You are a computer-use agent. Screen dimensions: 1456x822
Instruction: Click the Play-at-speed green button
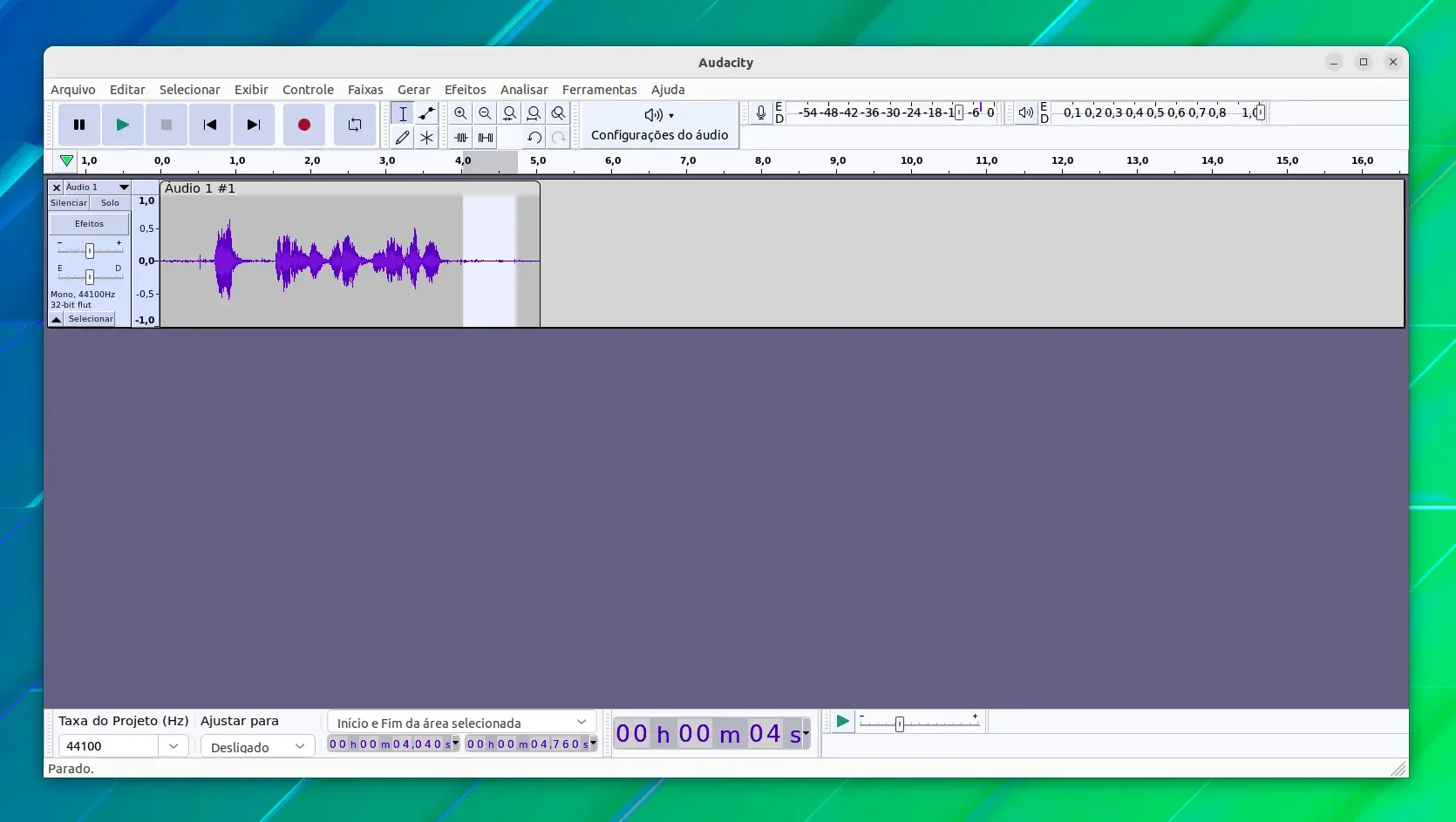tap(842, 722)
